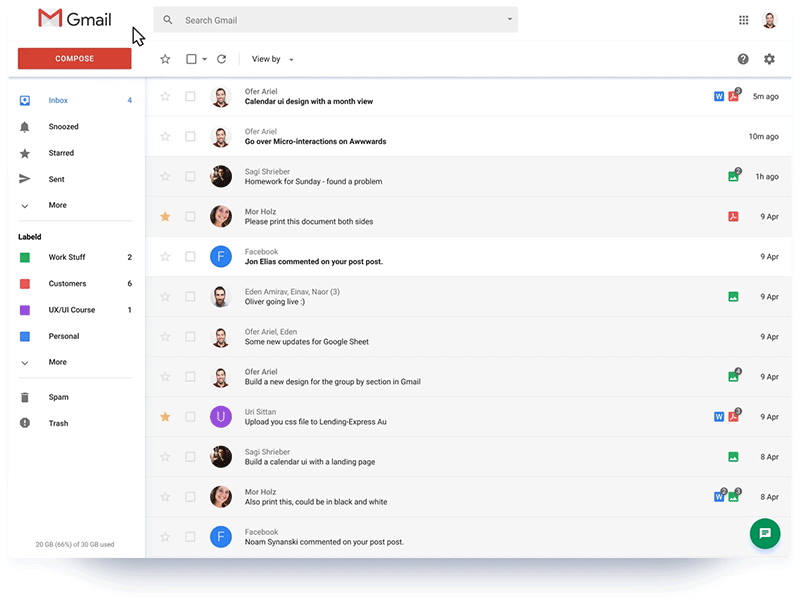Open the Google apps grid
Image resolution: width=800 pixels, height=600 pixels.
point(743,20)
